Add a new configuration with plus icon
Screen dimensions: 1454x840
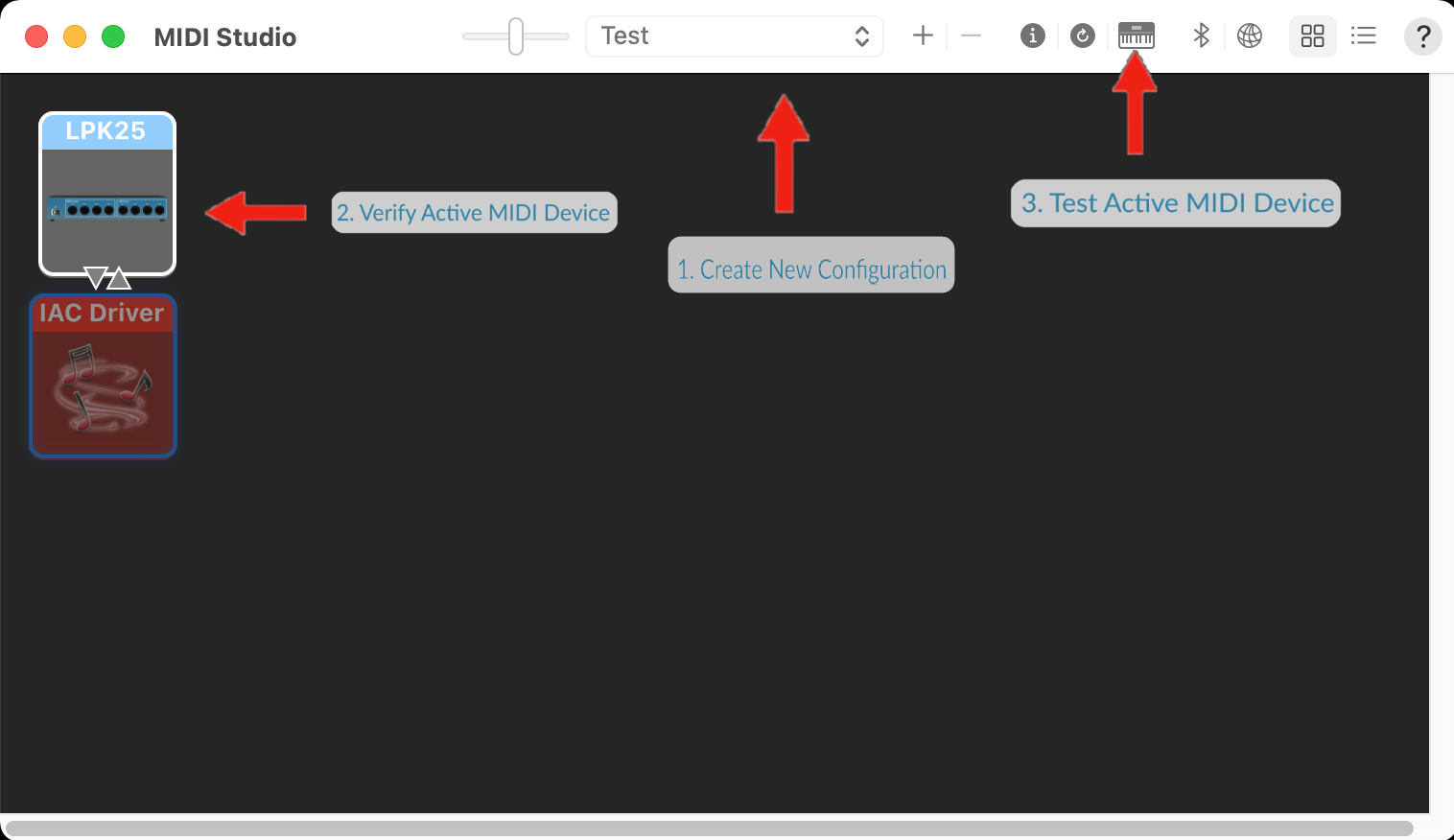(x=922, y=35)
